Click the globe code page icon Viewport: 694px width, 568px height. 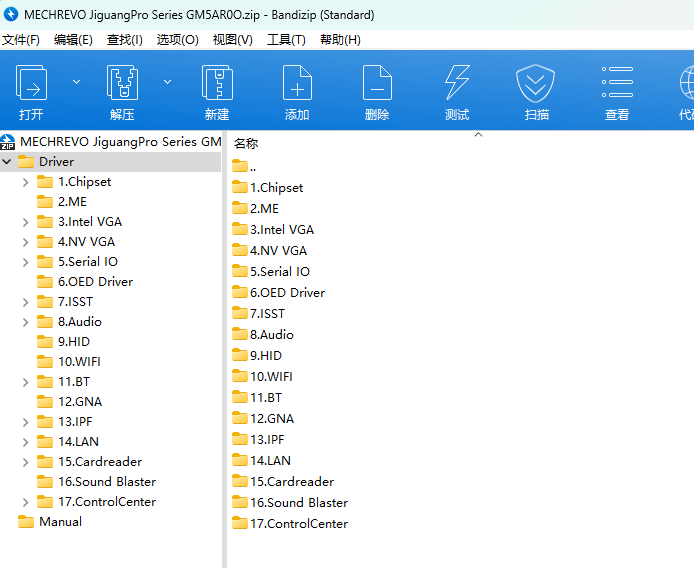(x=686, y=82)
